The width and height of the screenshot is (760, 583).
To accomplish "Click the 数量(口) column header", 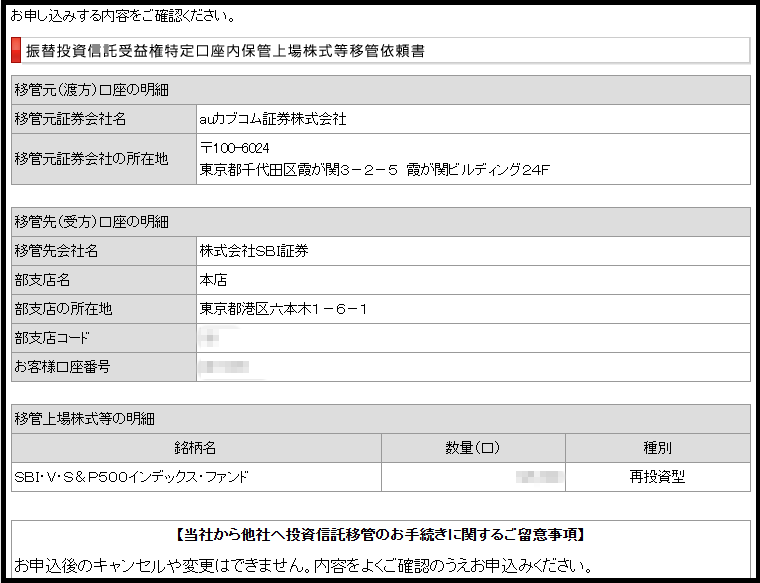I will 473,448.
